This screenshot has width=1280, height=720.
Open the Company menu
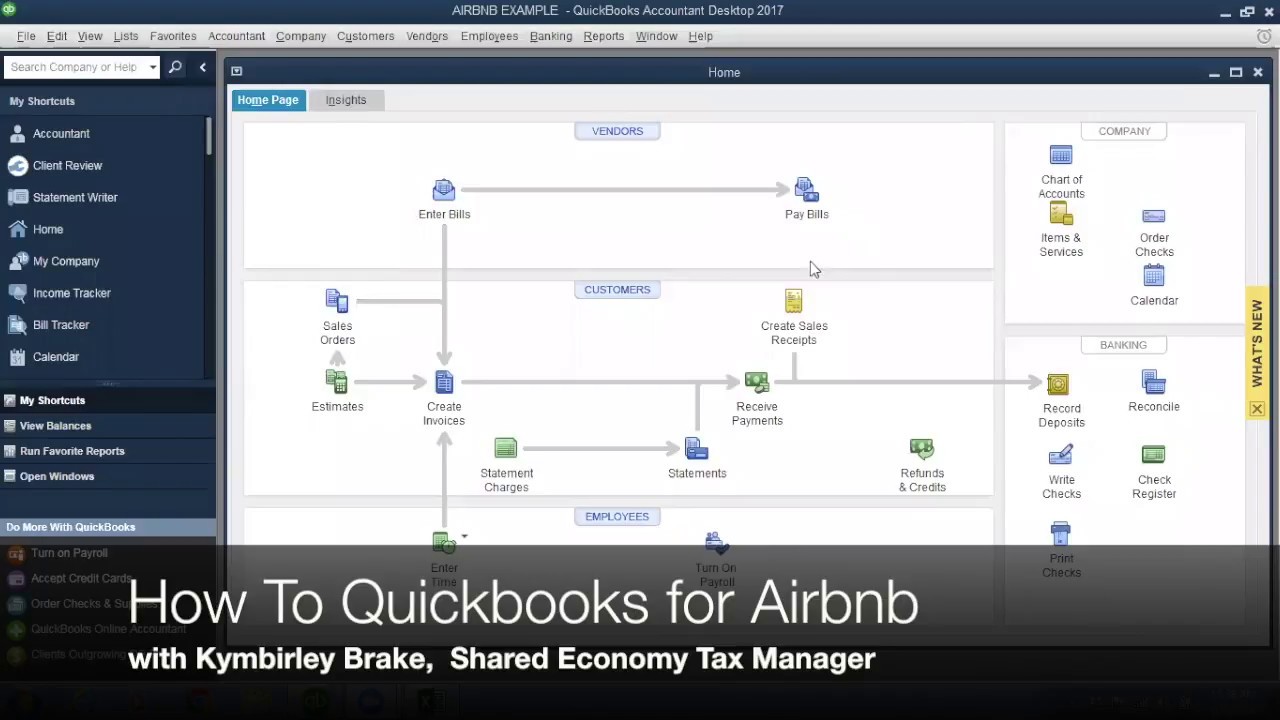301,36
